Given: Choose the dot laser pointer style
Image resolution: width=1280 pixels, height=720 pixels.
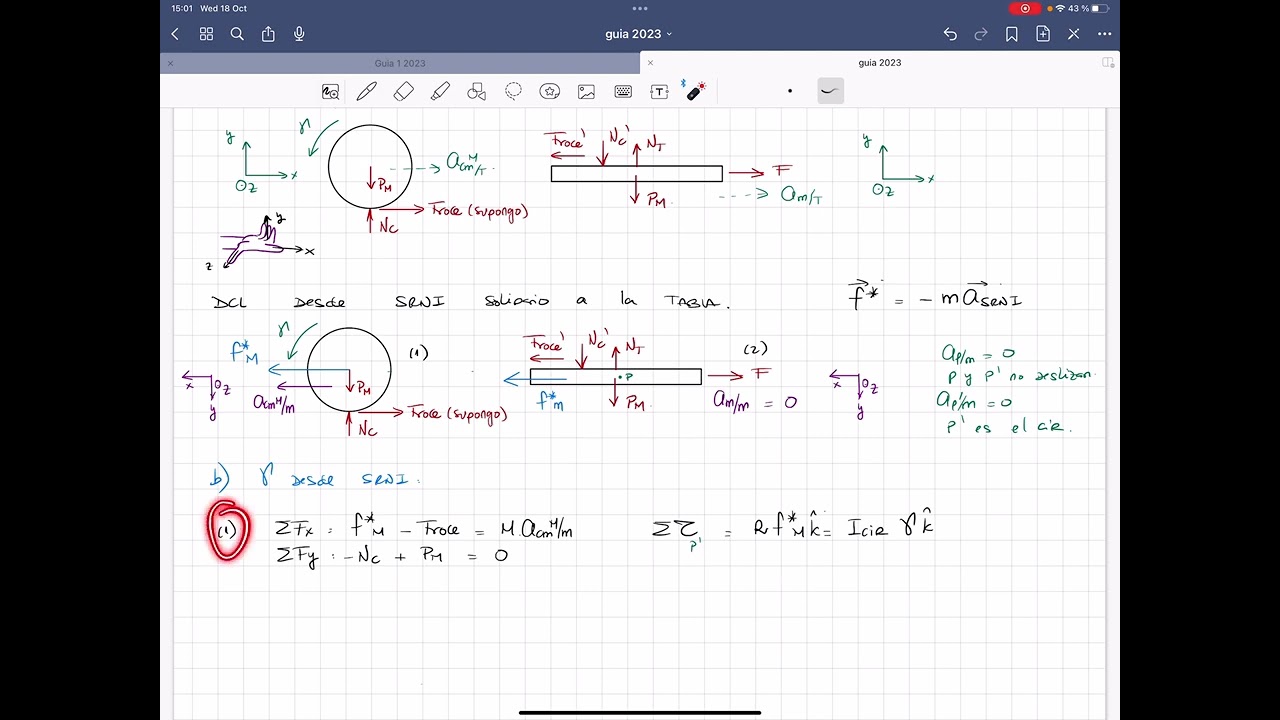Looking at the screenshot, I should point(790,91).
